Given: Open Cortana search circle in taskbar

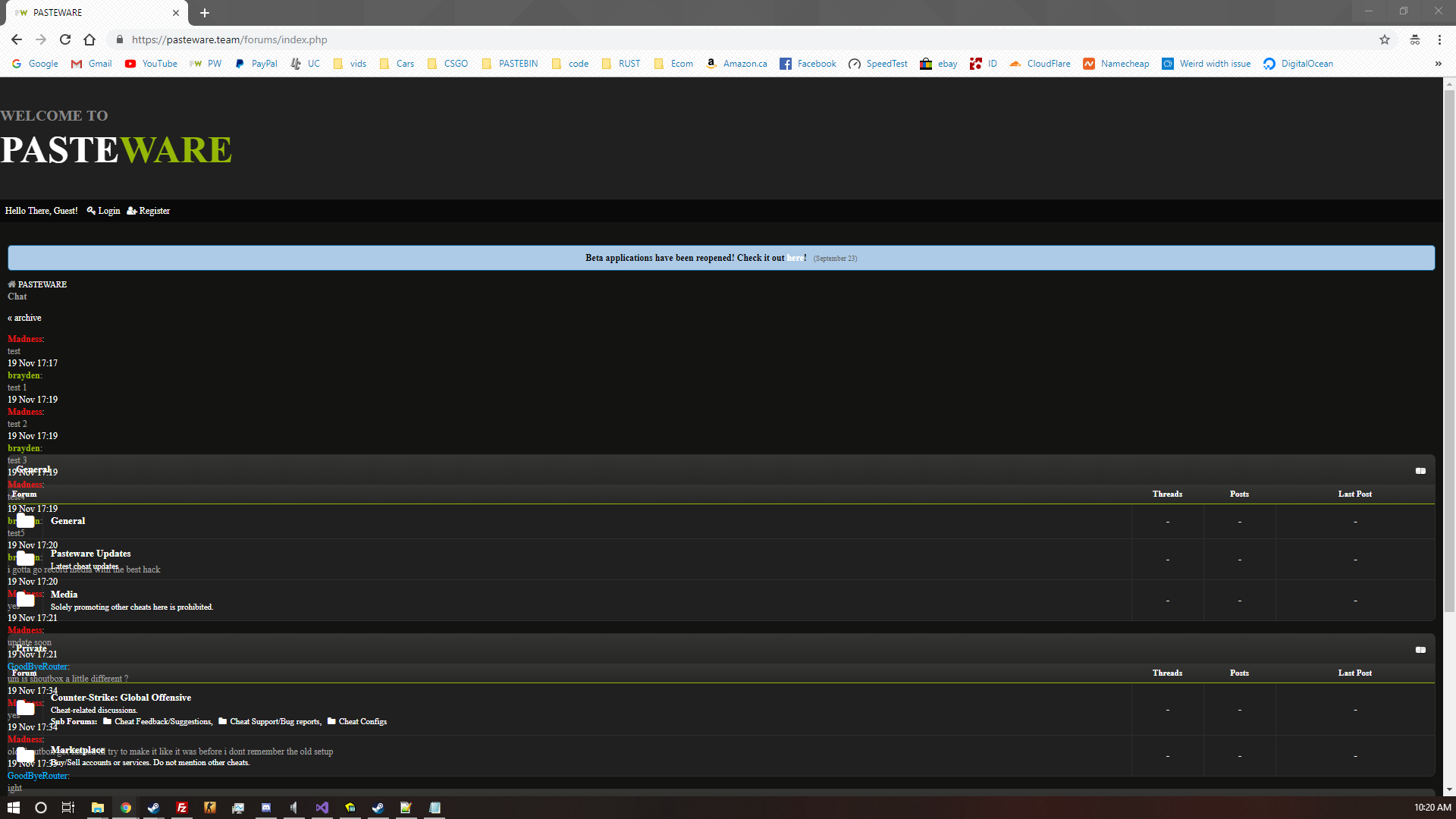Looking at the screenshot, I should [41, 808].
